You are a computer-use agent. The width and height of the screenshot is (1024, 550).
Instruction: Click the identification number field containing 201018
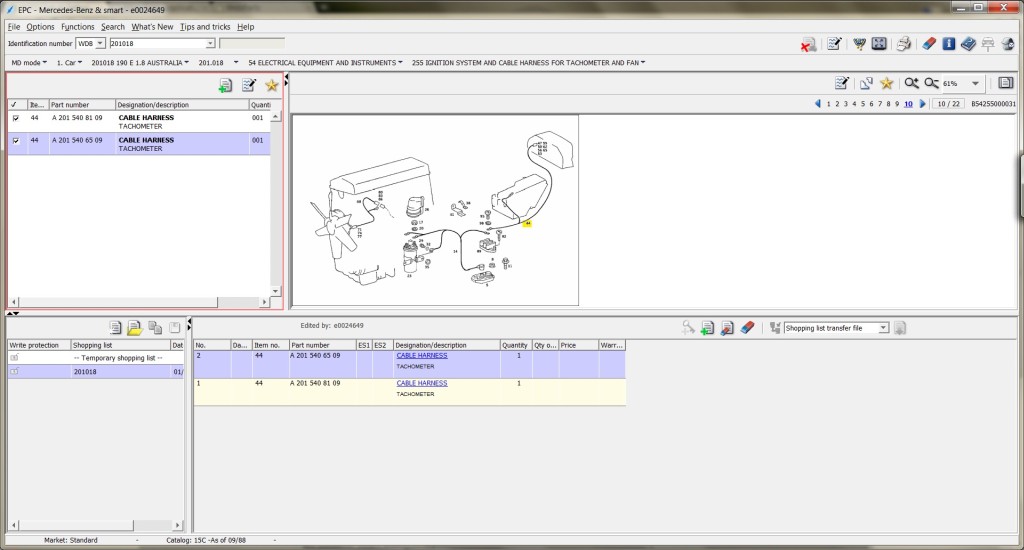(157, 43)
